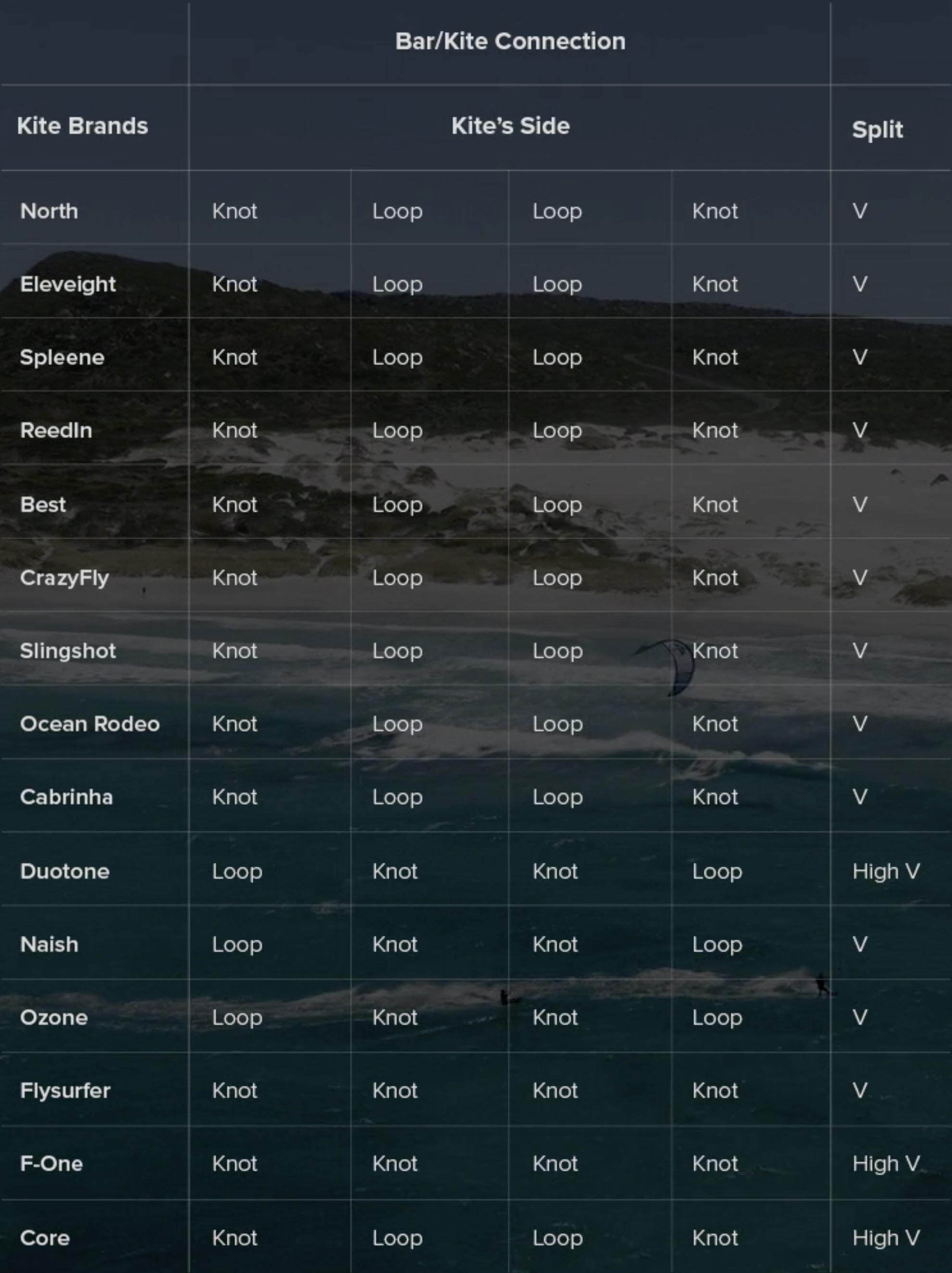Viewport: 952px width, 1273px height.
Task: Click the Slingshot brand name
Action: pyautogui.click(x=68, y=651)
